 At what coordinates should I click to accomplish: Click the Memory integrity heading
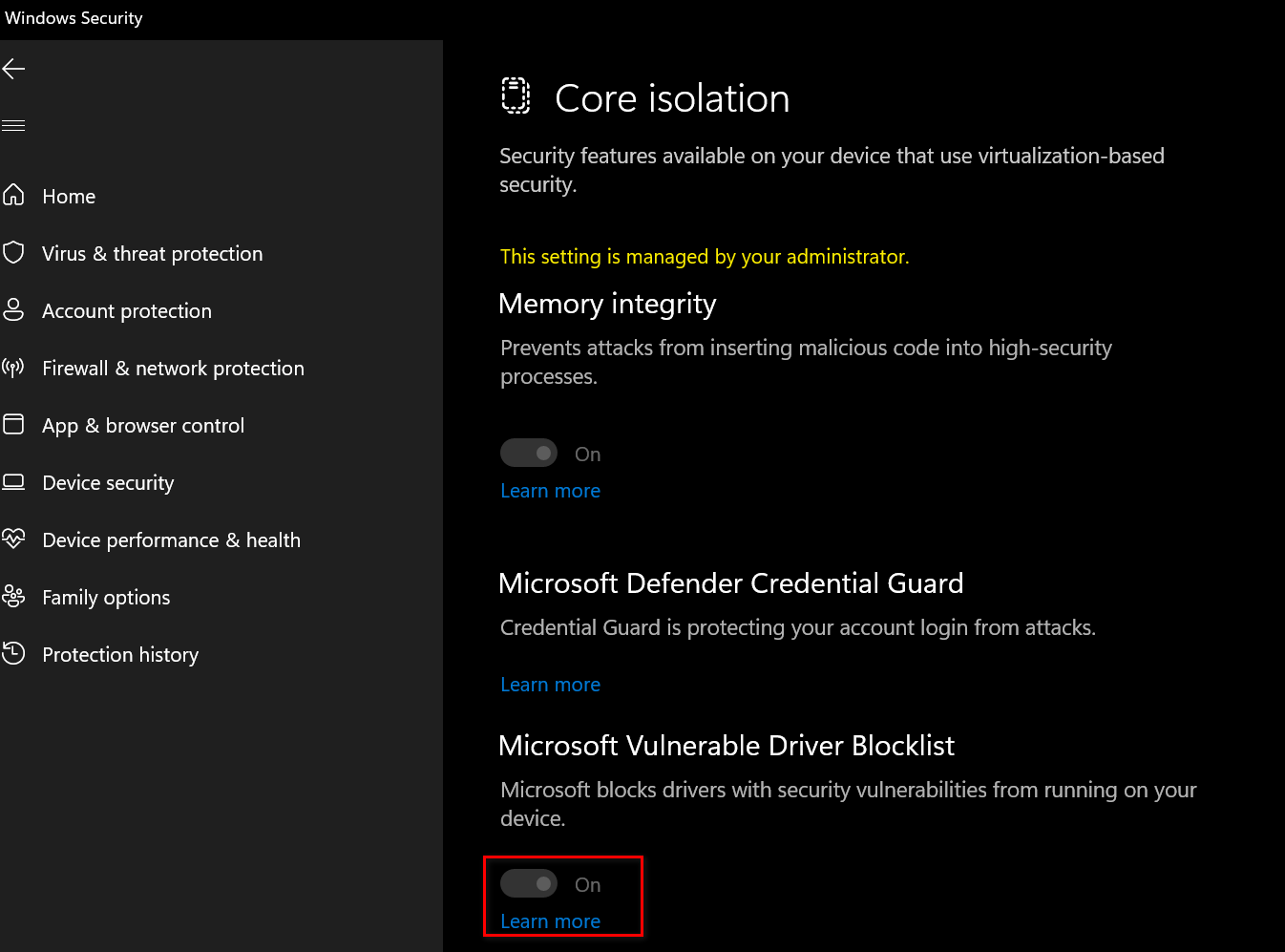[x=607, y=304]
